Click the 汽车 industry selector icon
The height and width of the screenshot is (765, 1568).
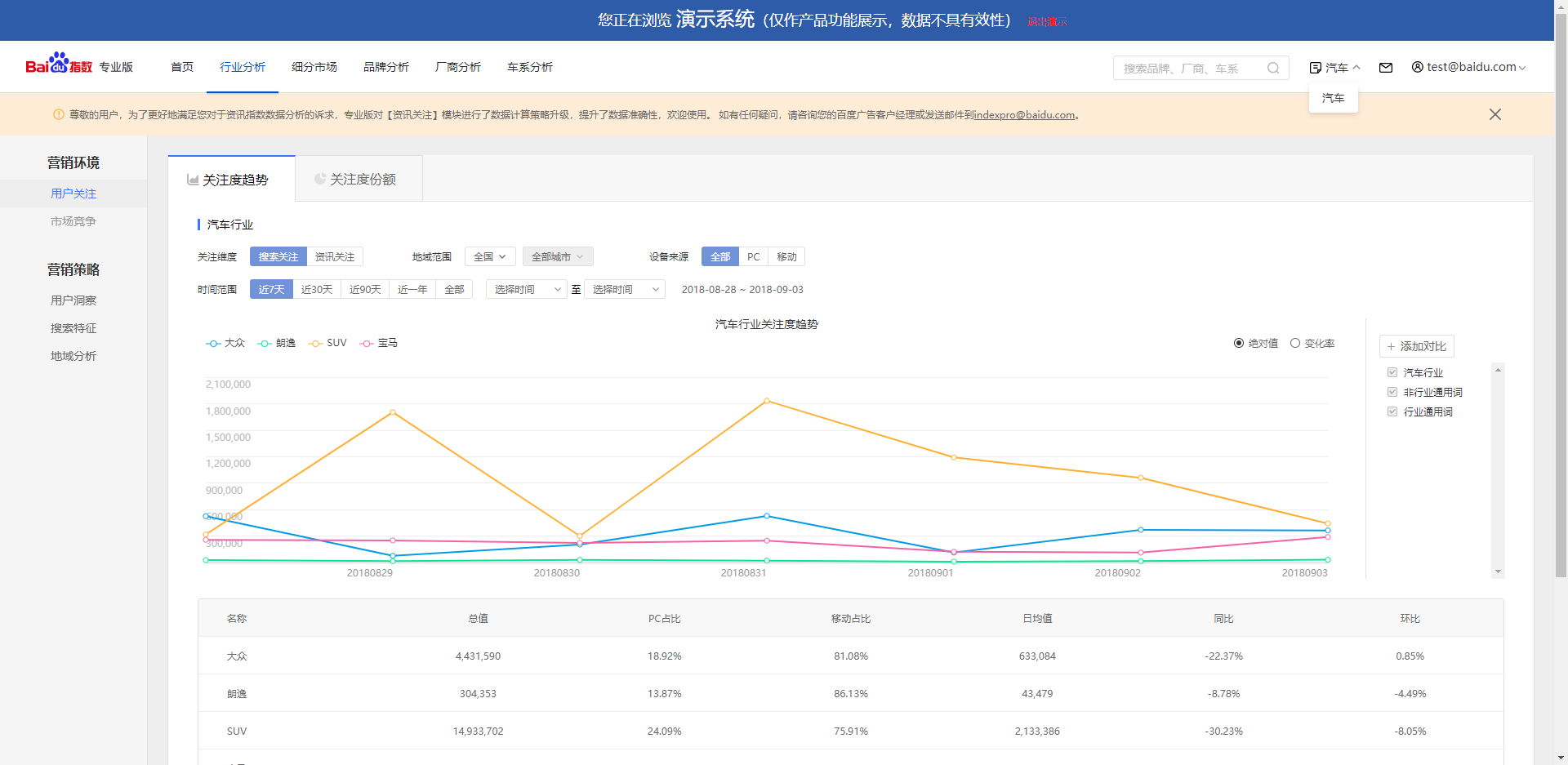point(1315,68)
